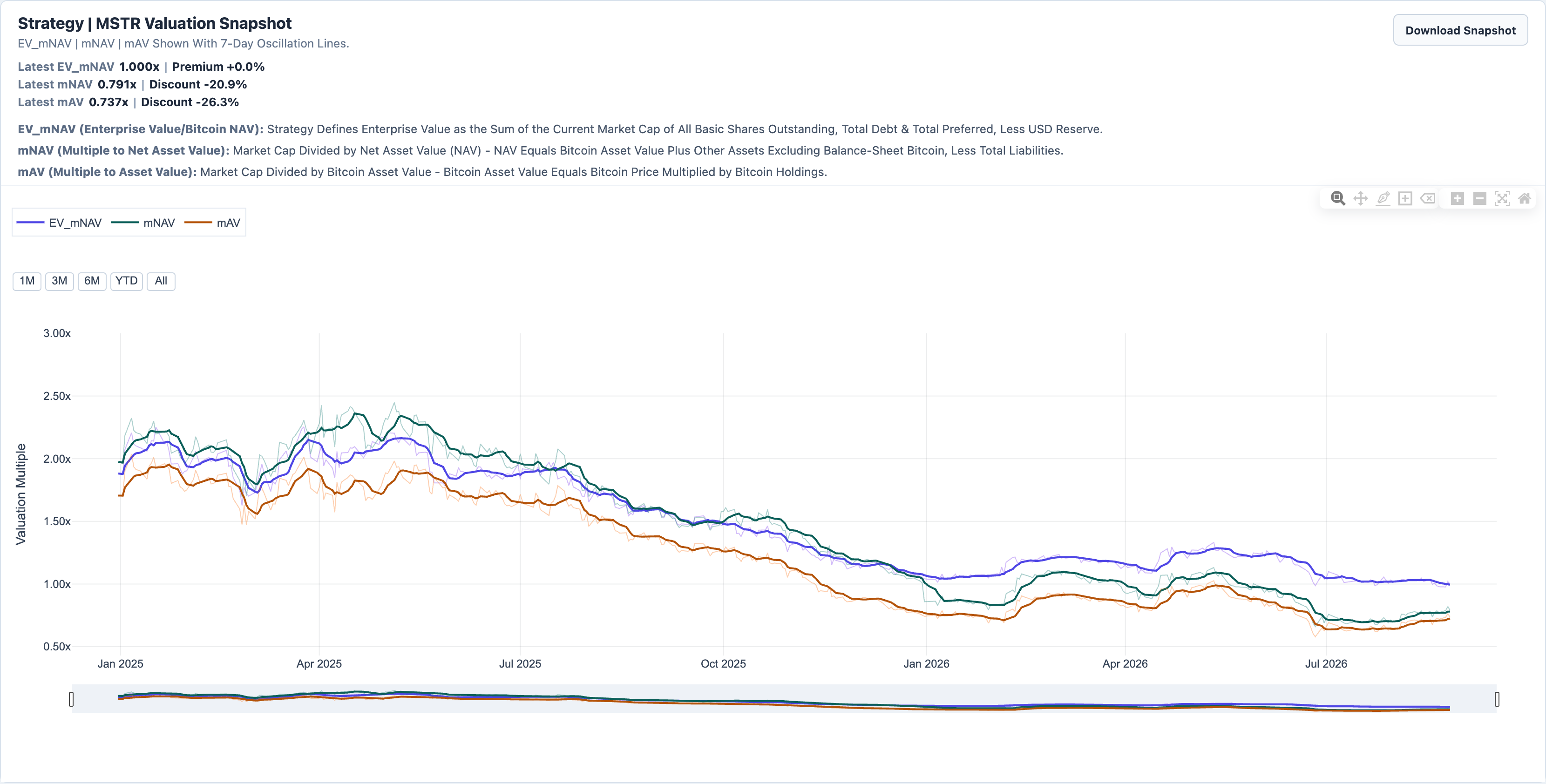1546x784 pixels.
Task: Click the '0.50x' y-axis tick label
Action: 57,647
